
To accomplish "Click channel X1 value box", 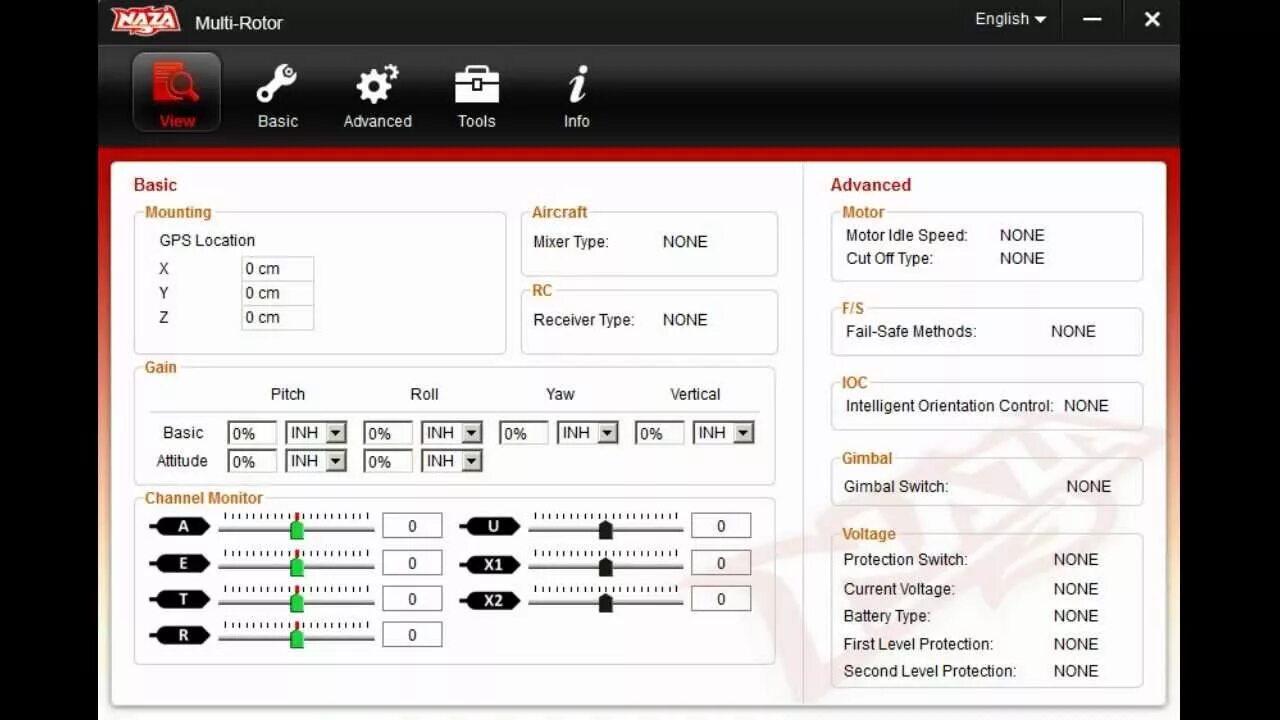I will (721, 564).
